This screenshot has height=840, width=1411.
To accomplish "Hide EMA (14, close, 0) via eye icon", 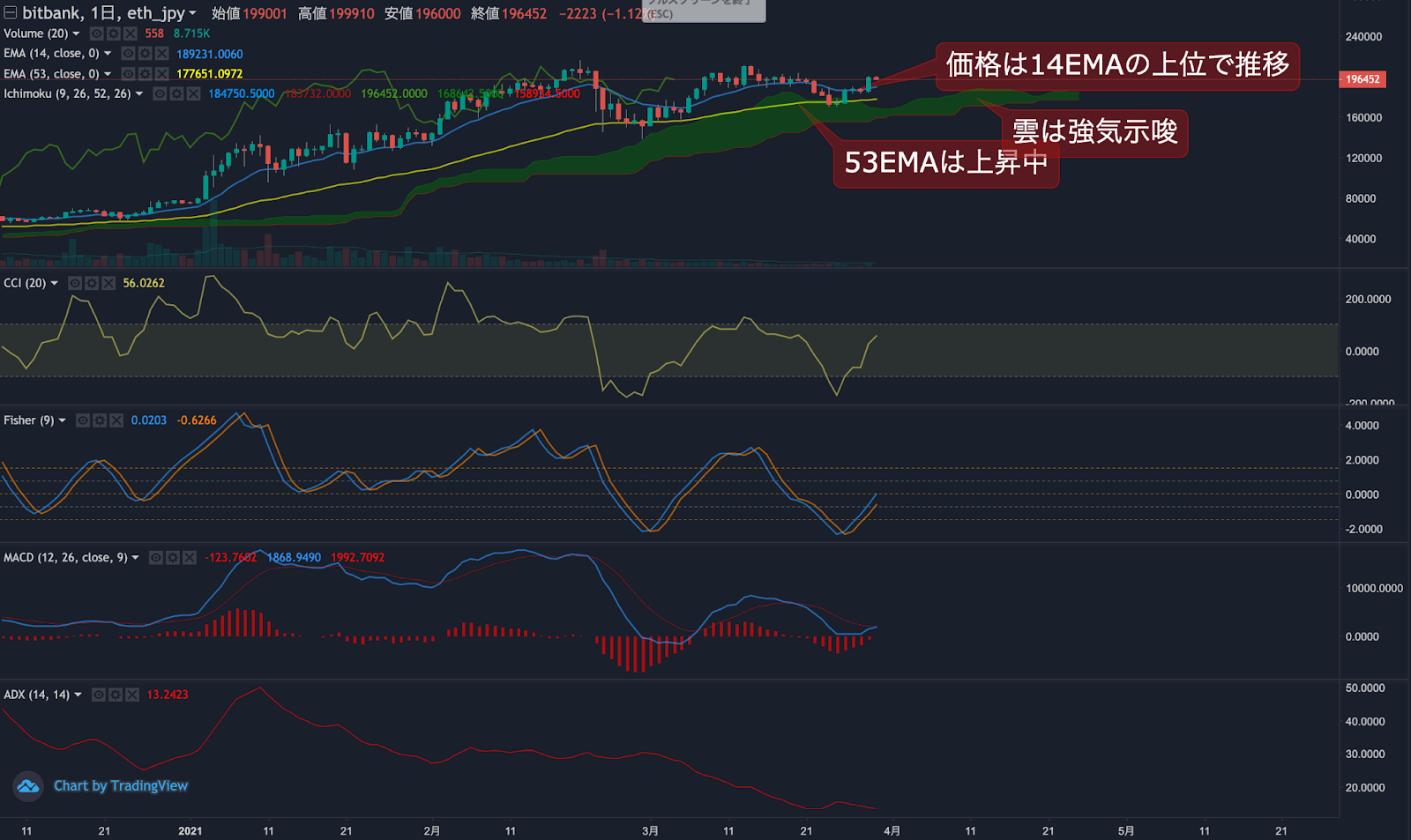I will pos(128,54).
